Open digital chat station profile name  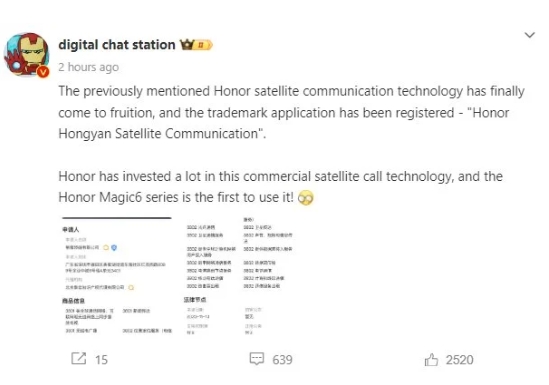pos(117,45)
